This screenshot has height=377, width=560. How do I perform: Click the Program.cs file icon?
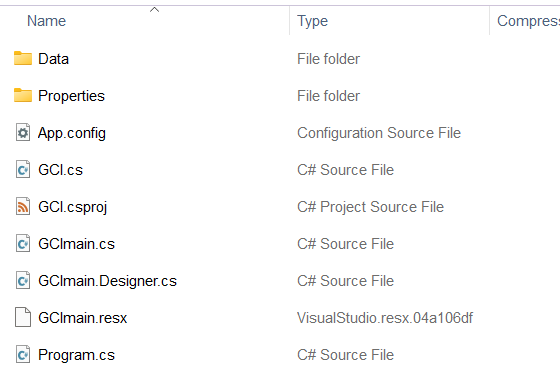pyautogui.click(x=23, y=355)
